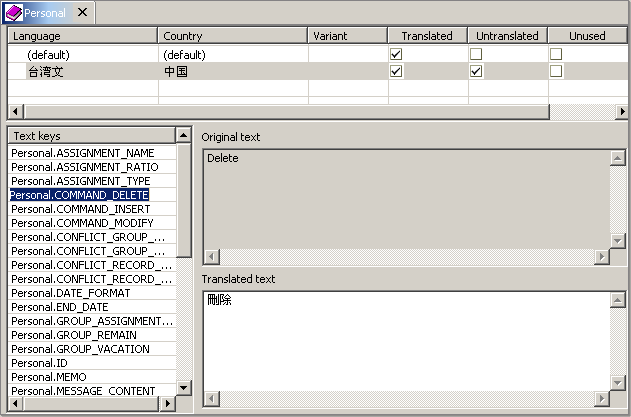This screenshot has width=631, height=417.
Task: Close the Personal tab
Action: click(x=82, y=13)
